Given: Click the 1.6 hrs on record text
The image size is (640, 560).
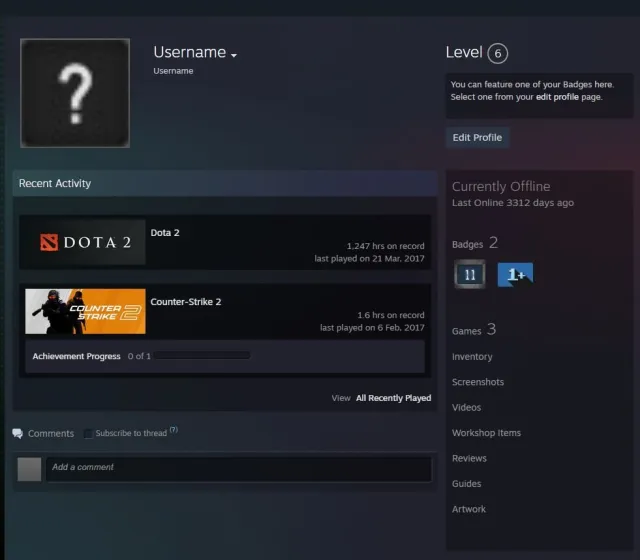Looking at the screenshot, I should (391, 315).
